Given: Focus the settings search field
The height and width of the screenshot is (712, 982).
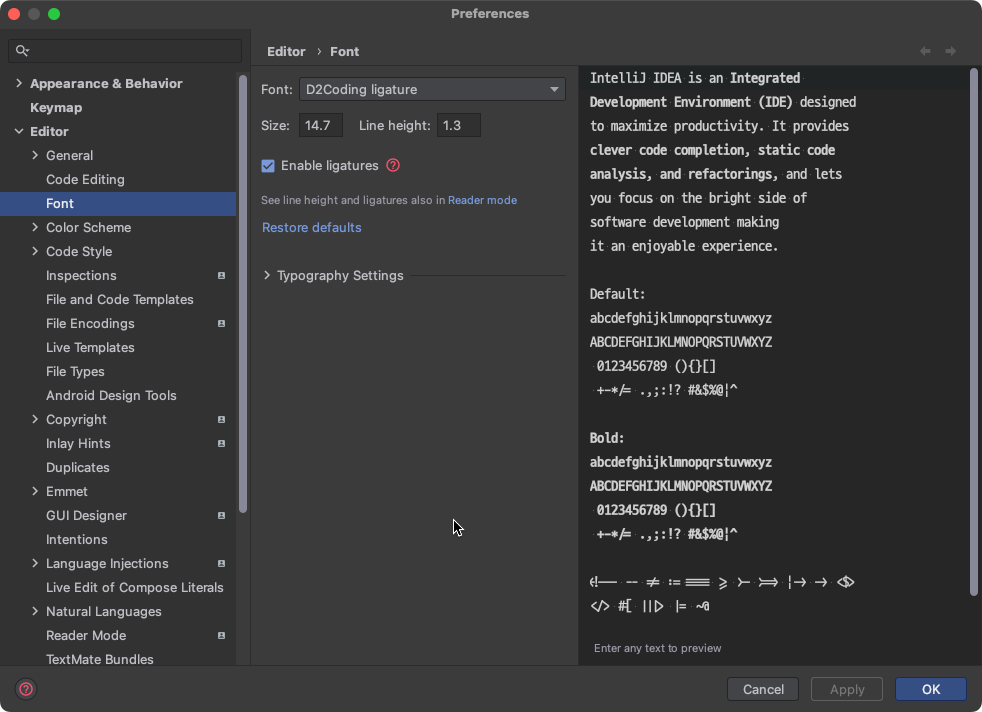Looking at the screenshot, I should pyautogui.click(x=125, y=51).
